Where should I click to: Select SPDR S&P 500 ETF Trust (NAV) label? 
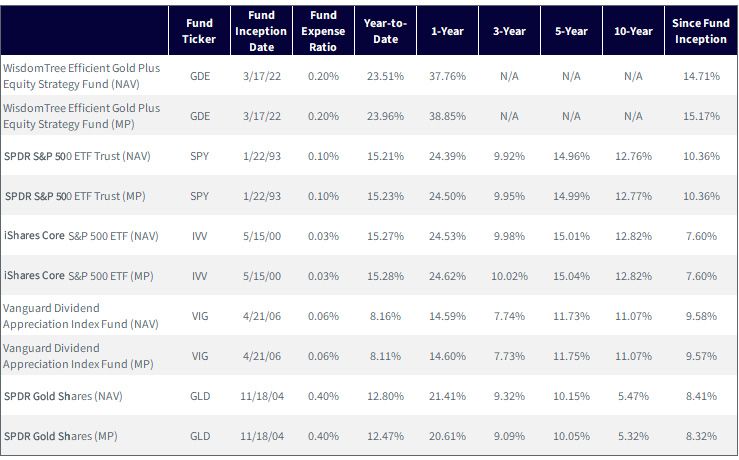77,156
